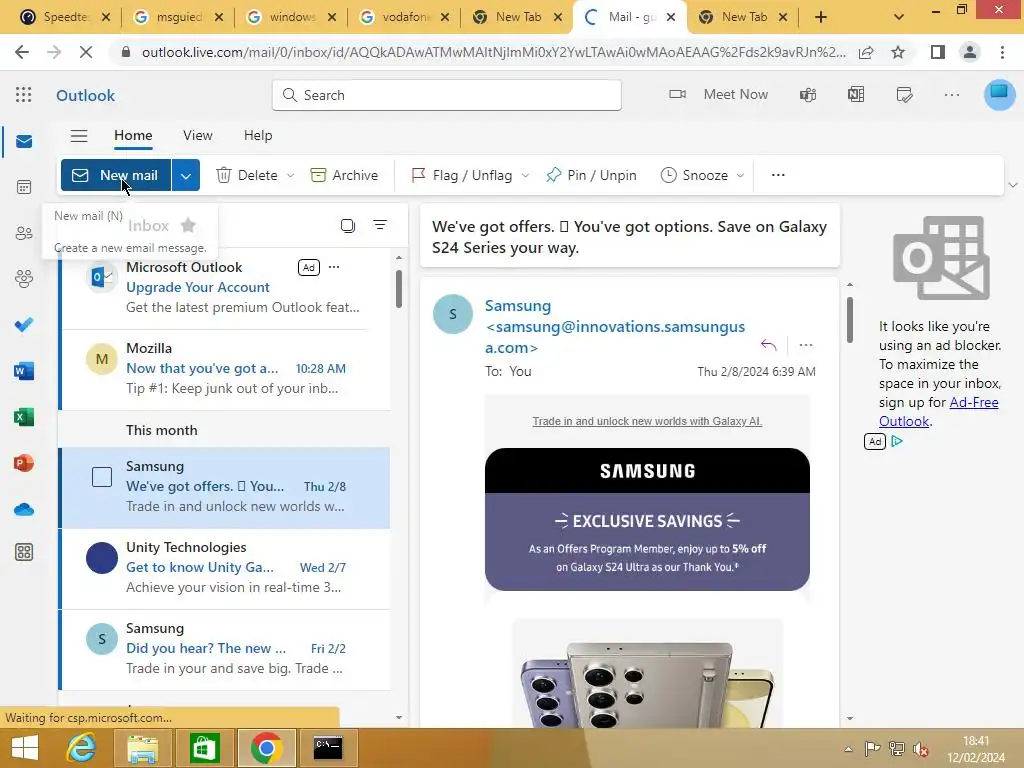Image resolution: width=1024 pixels, height=768 pixels.
Task: Open Mail in the left sidebar
Action: click(24, 142)
